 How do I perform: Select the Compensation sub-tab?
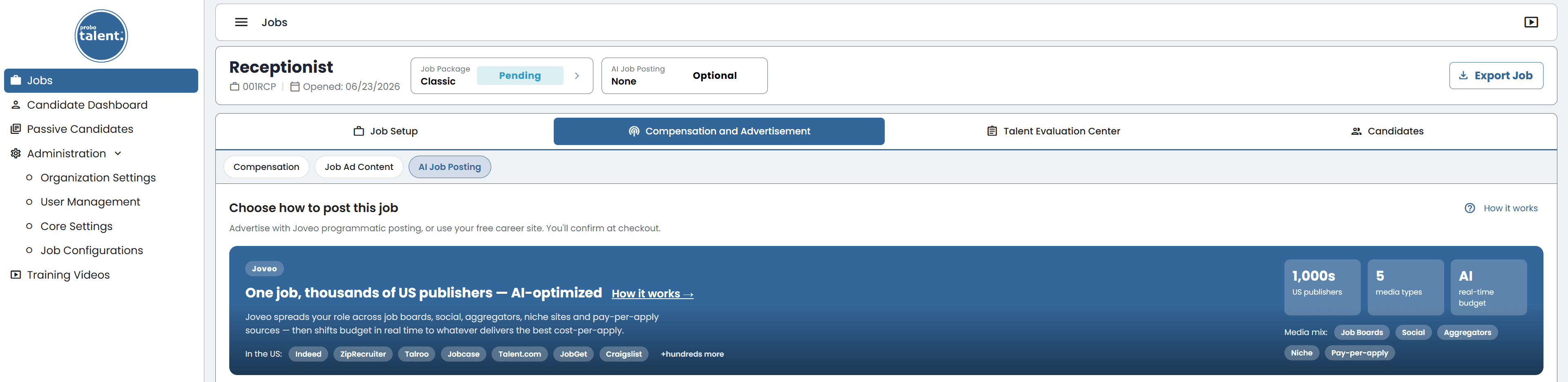point(266,167)
